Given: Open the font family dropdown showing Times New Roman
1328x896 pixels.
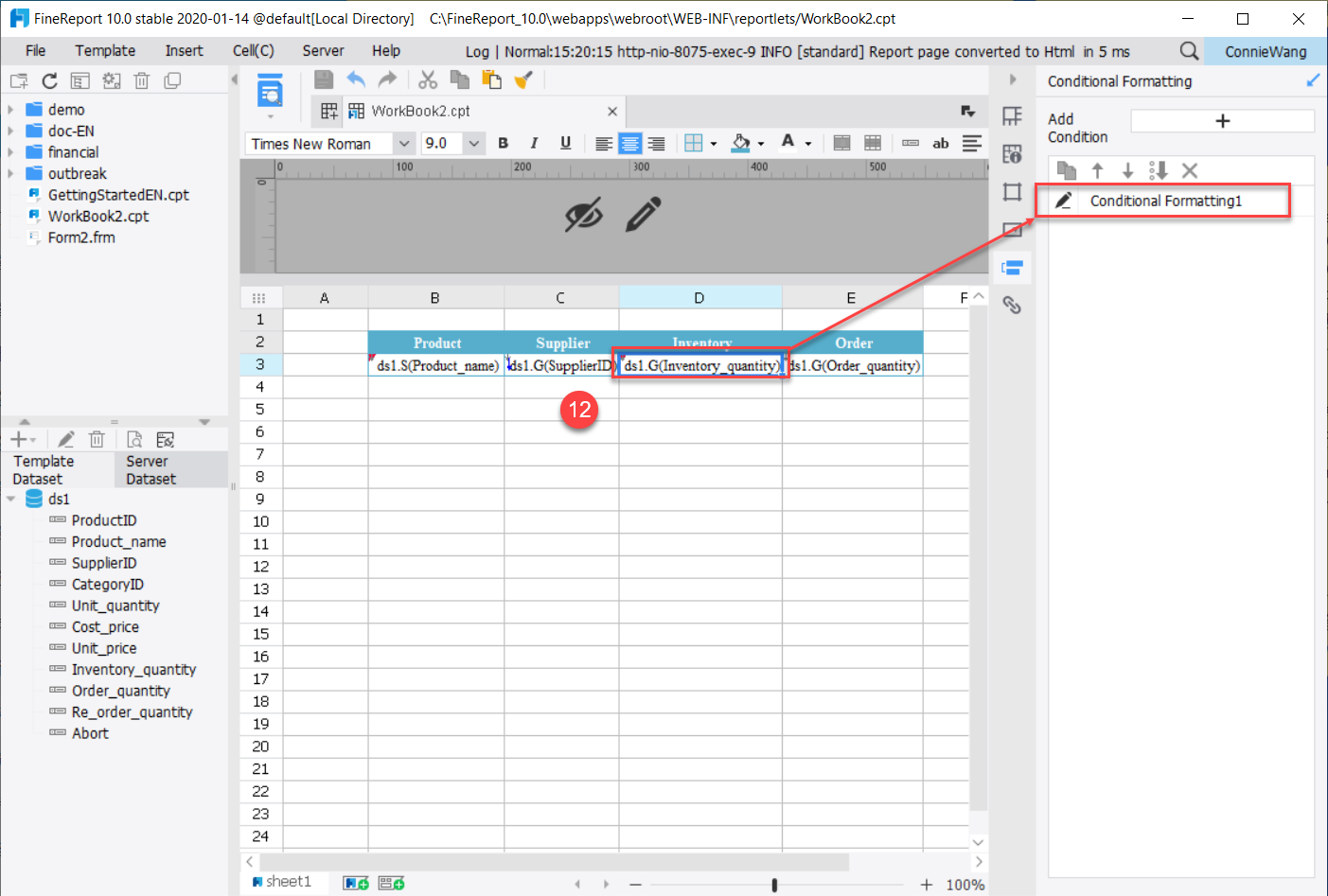Looking at the screenshot, I should (405, 143).
